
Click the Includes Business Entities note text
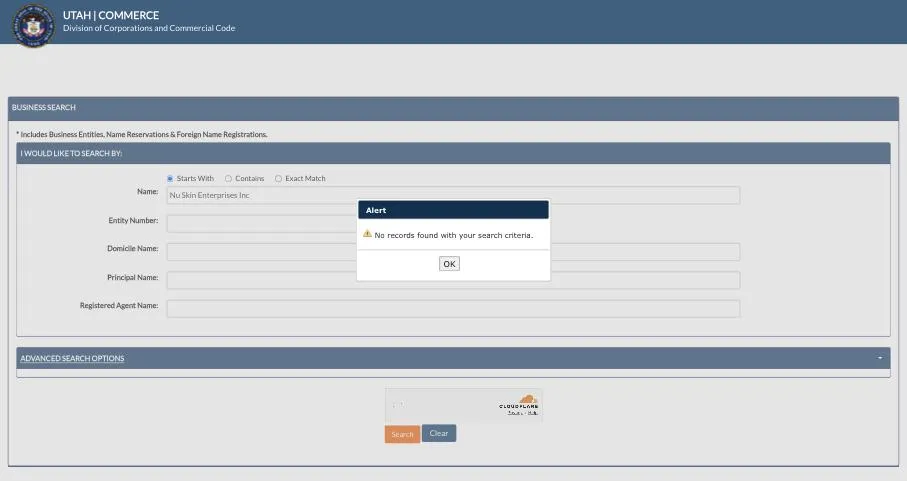click(142, 134)
